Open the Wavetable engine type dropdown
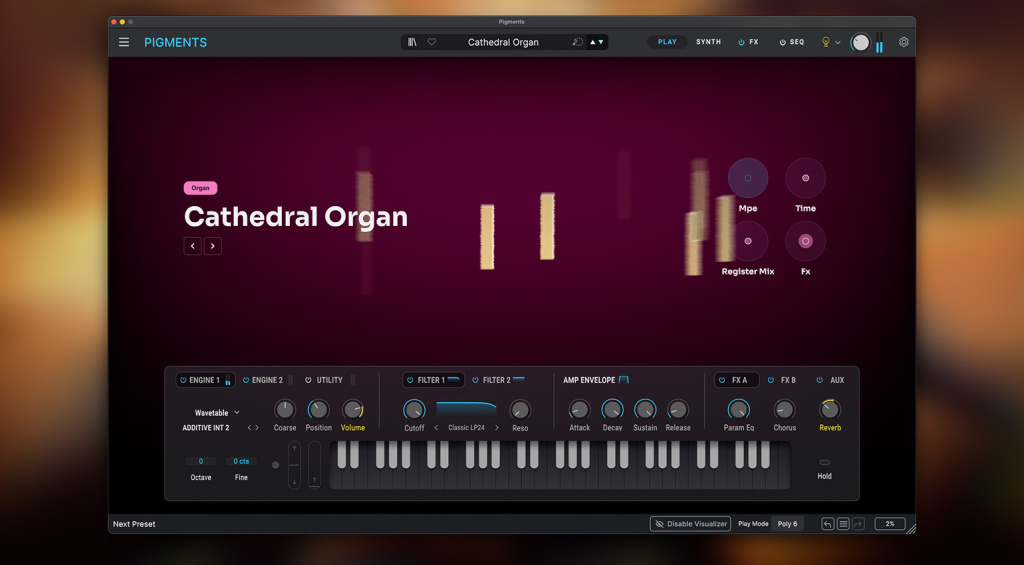Image resolution: width=1024 pixels, height=565 pixels. click(217, 413)
